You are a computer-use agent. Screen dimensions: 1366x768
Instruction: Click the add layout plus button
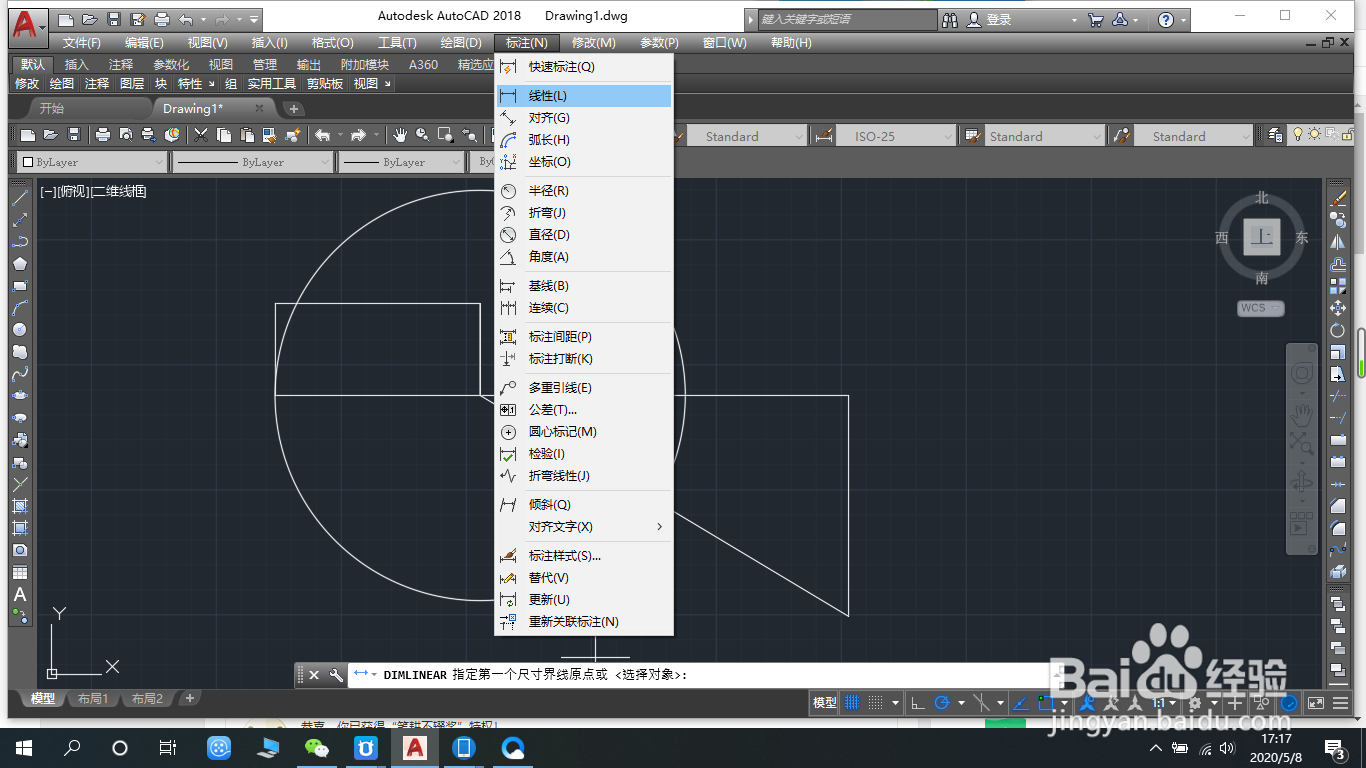(x=189, y=698)
